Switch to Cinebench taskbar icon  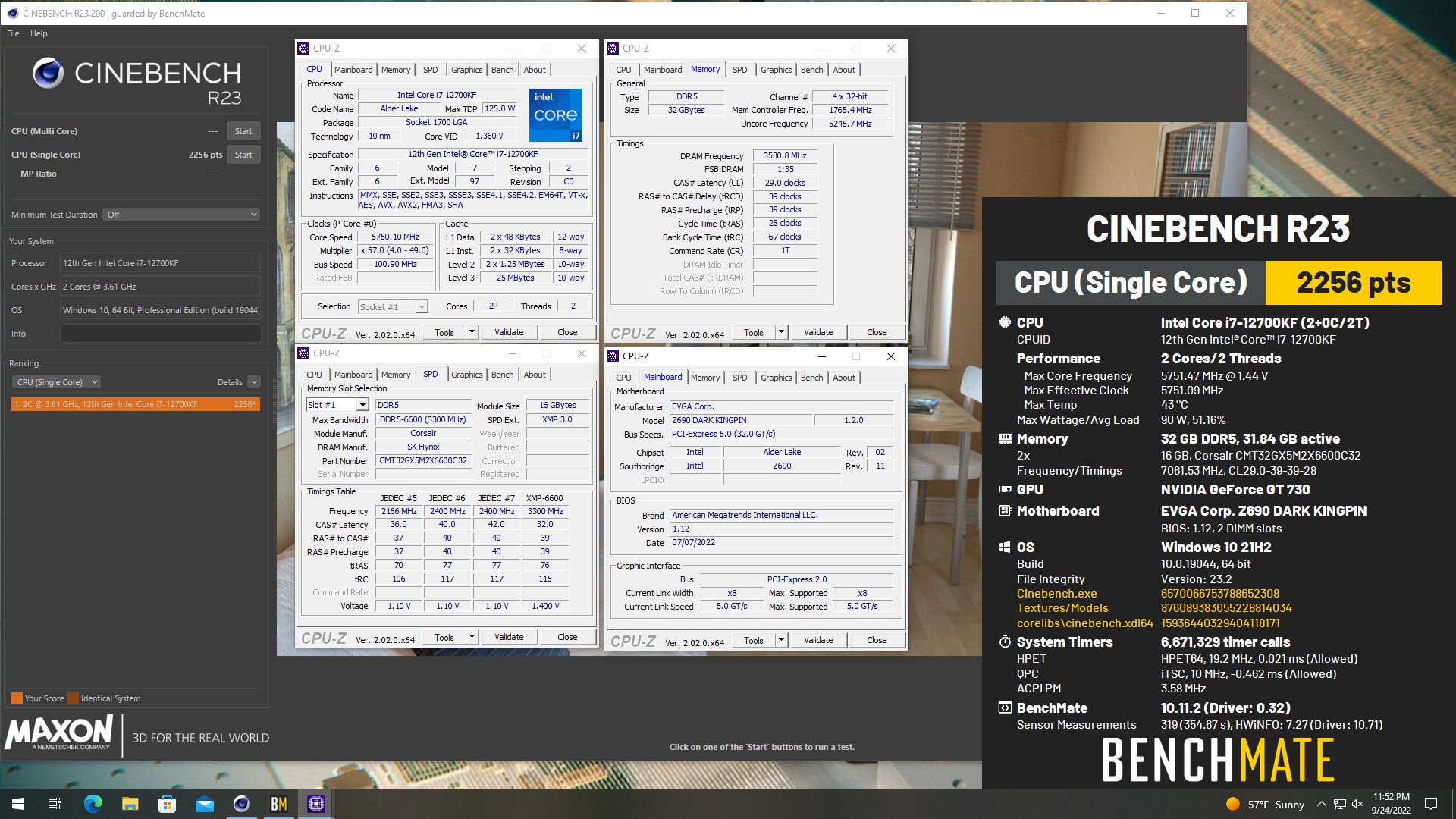point(241,804)
